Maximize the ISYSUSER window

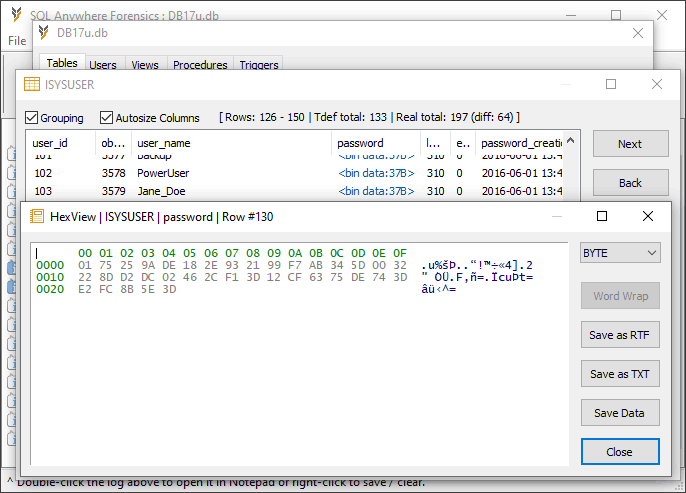click(611, 84)
